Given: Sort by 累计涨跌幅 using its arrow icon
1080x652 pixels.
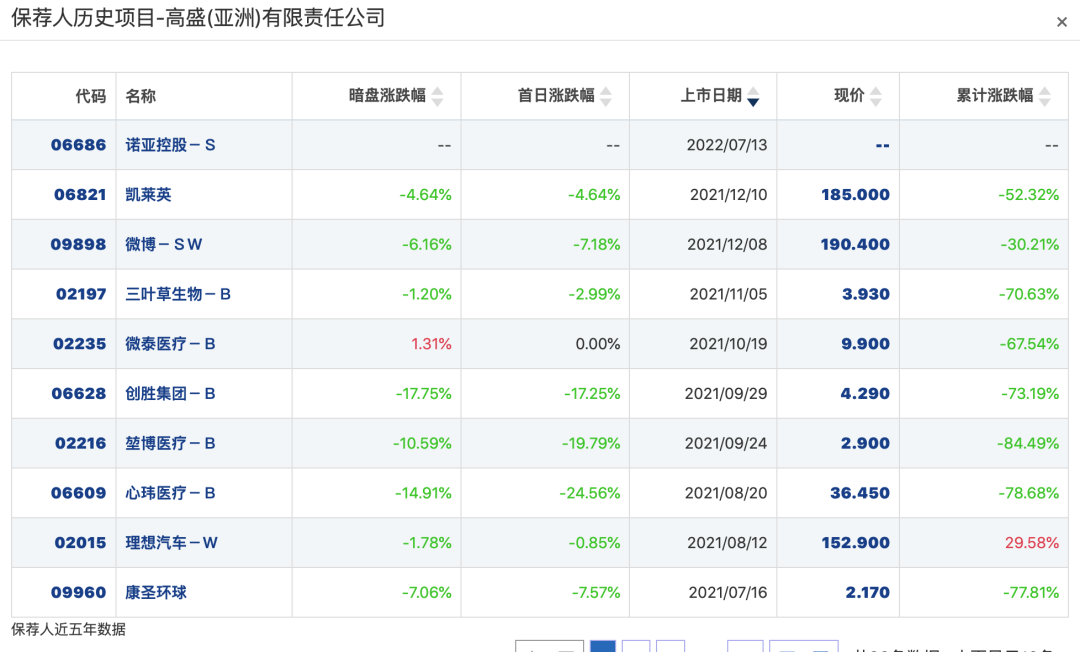Looking at the screenshot, I should (x=1045, y=96).
